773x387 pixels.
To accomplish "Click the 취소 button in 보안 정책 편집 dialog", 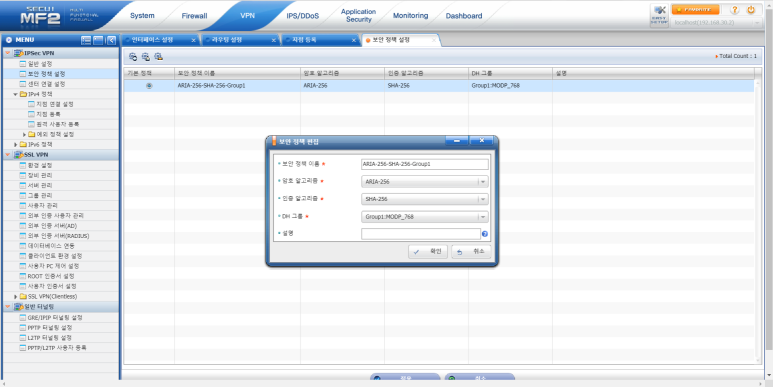I will (x=471, y=251).
